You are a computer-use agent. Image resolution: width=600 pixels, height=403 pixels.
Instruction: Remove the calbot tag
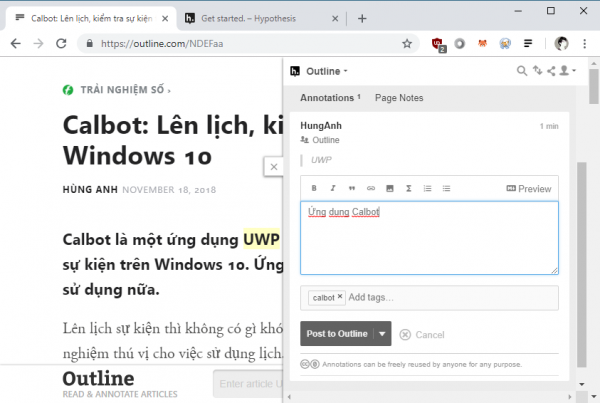[340, 296]
